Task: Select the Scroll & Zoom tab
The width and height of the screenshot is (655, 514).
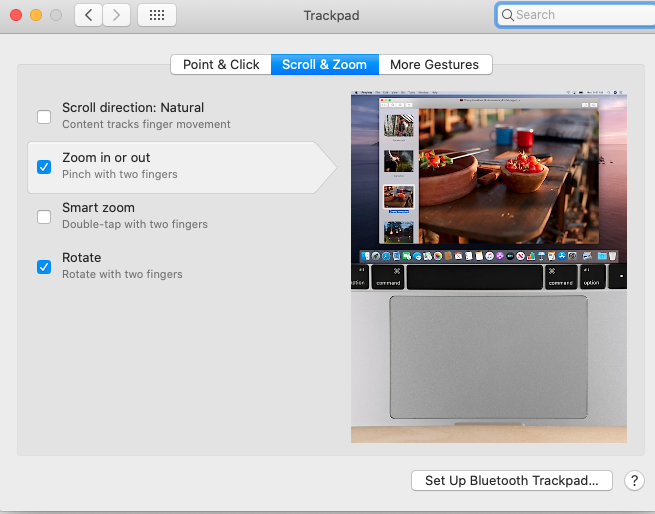Action: (x=325, y=64)
